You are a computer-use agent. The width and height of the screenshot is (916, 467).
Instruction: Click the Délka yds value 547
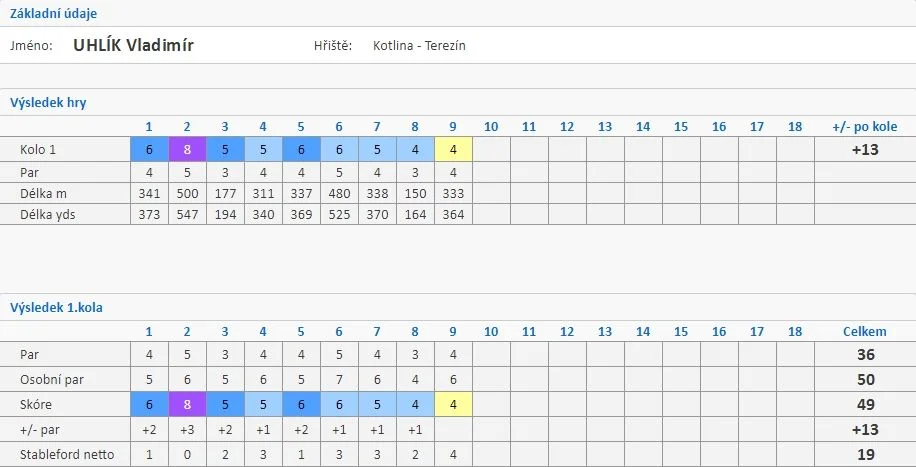[x=187, y=215]
